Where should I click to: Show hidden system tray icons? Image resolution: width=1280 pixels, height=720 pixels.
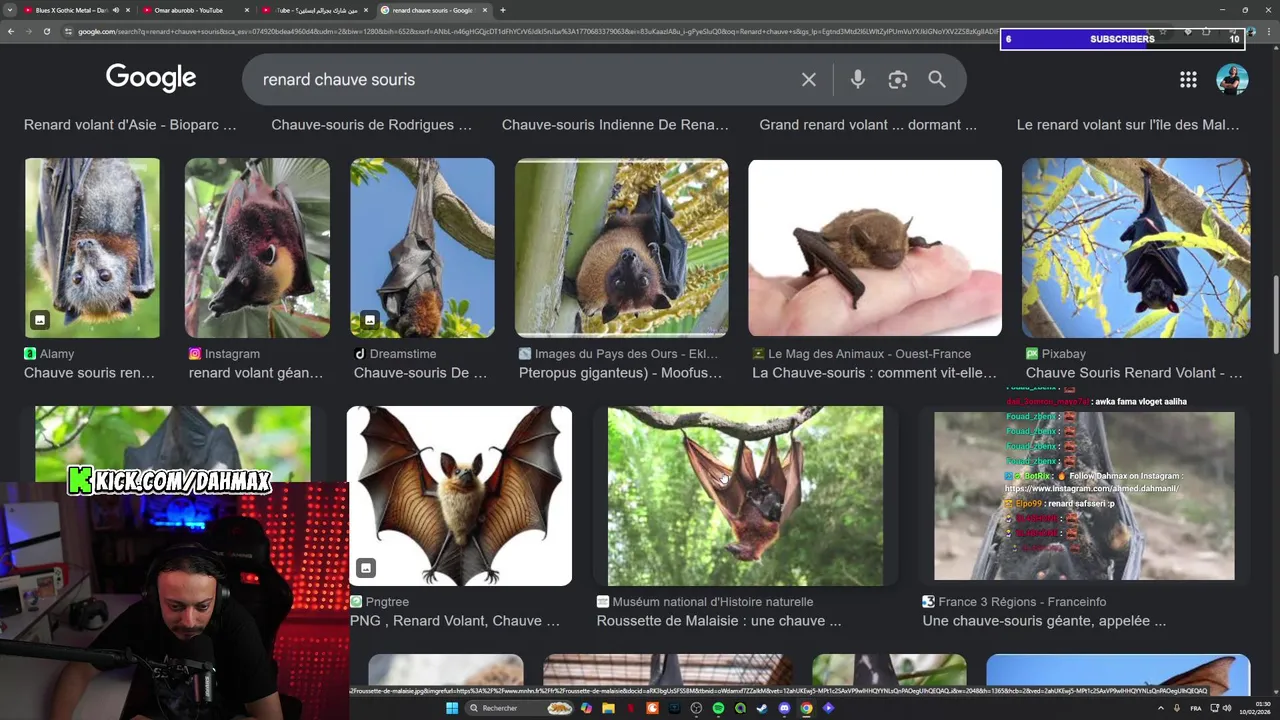[1161, 708]
